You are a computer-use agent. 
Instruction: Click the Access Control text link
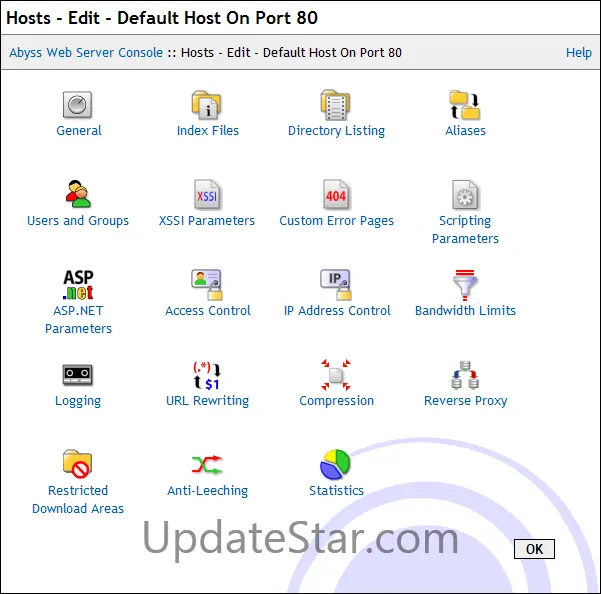[208, 310]
